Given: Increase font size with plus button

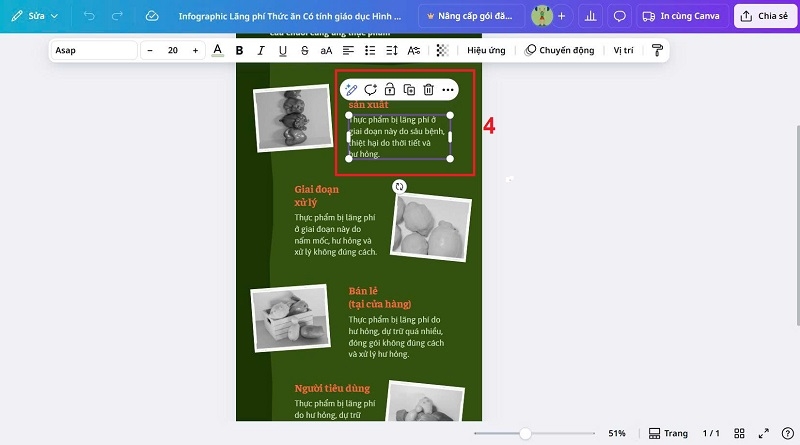Looking at the screenshot, I should click(195, 50).
